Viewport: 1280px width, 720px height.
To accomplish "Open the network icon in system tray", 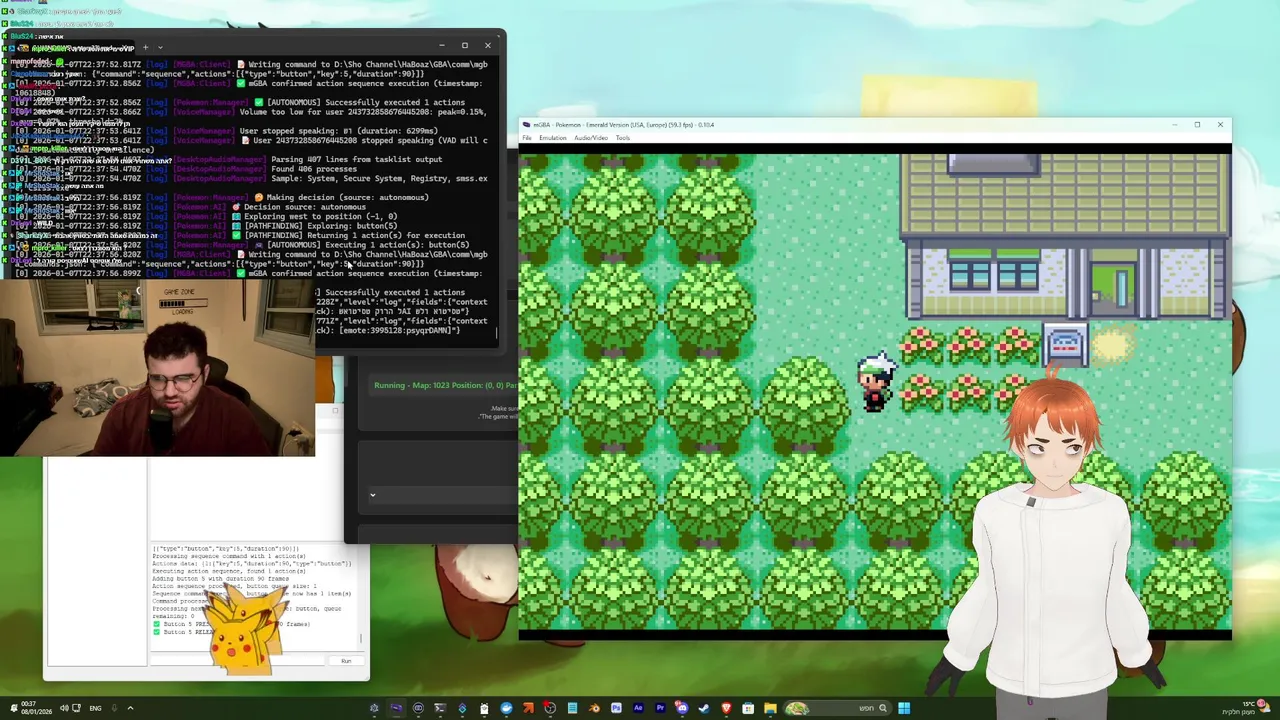I will pyautogui.click(x=77, y=708).
